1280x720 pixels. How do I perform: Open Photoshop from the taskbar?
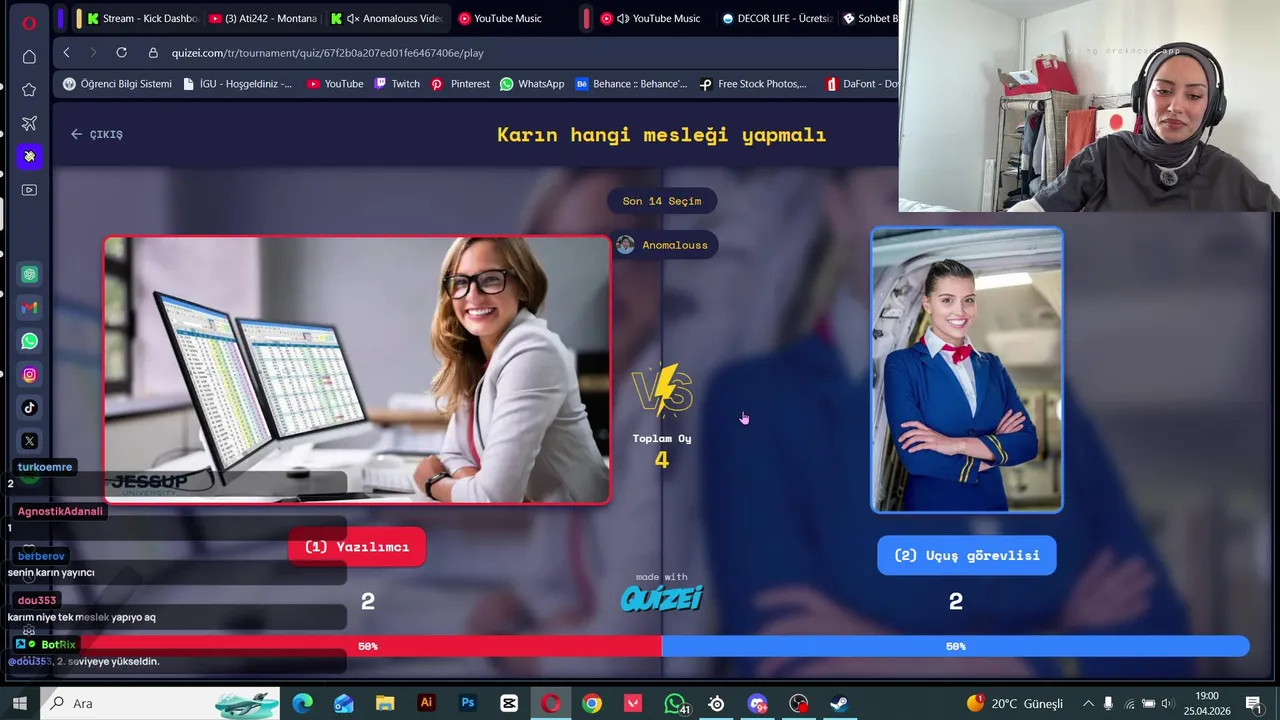tap(467, 703)
